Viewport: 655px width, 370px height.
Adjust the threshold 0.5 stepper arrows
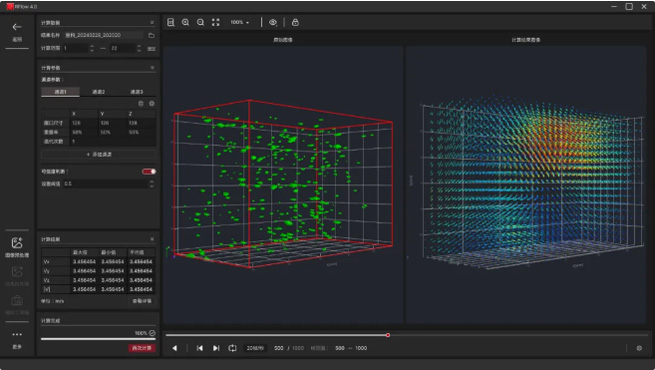click(x=152, y=184)
